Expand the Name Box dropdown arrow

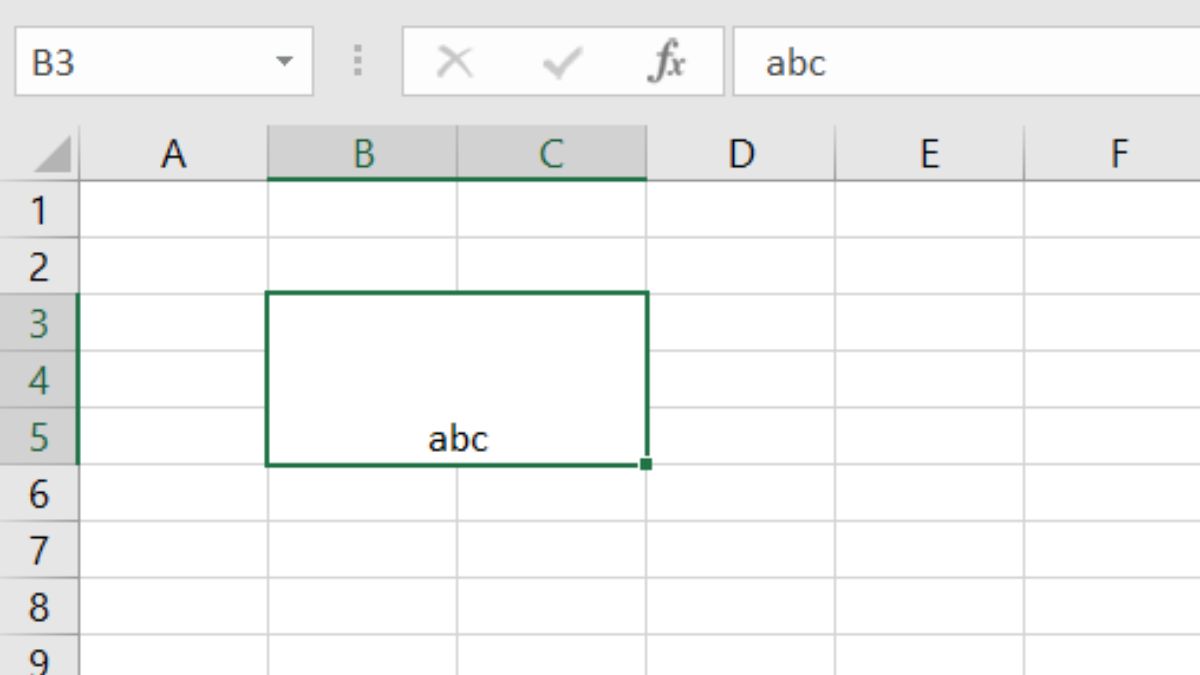click(285, 62)
